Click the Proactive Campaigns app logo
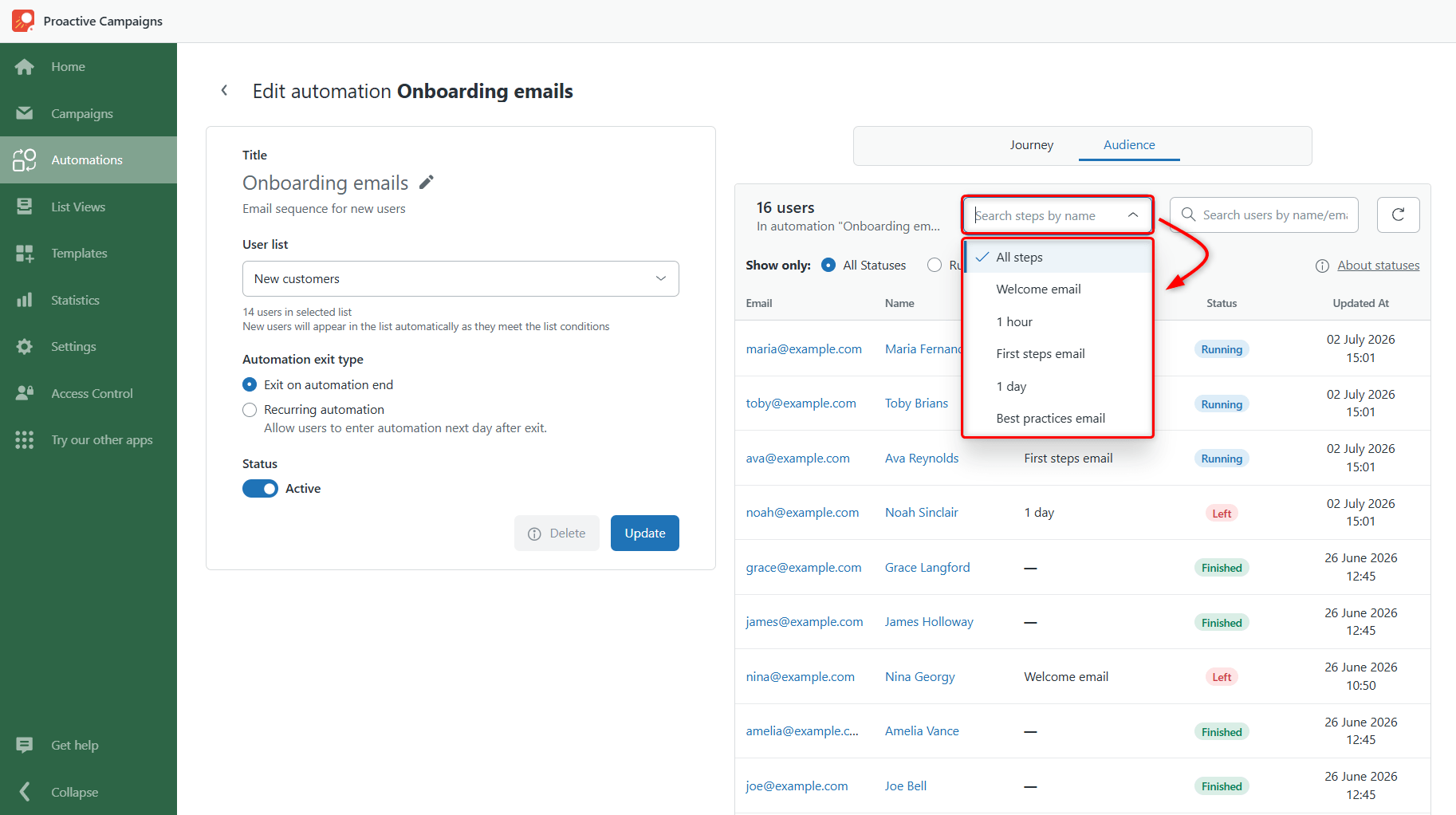This screenshot has width=1456, height=815. [23, 21]
